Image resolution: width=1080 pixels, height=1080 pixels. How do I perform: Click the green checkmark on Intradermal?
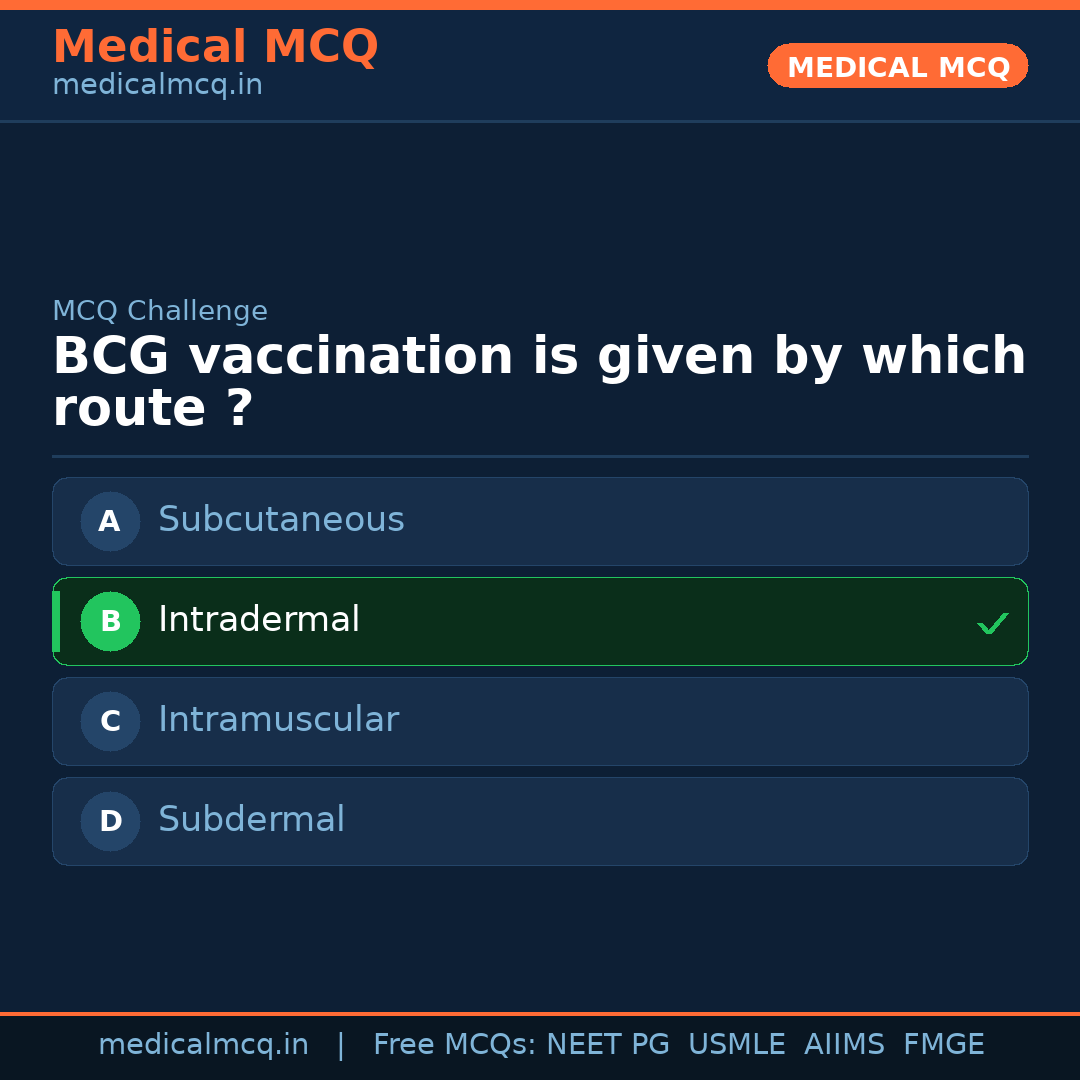coord(992,622)
